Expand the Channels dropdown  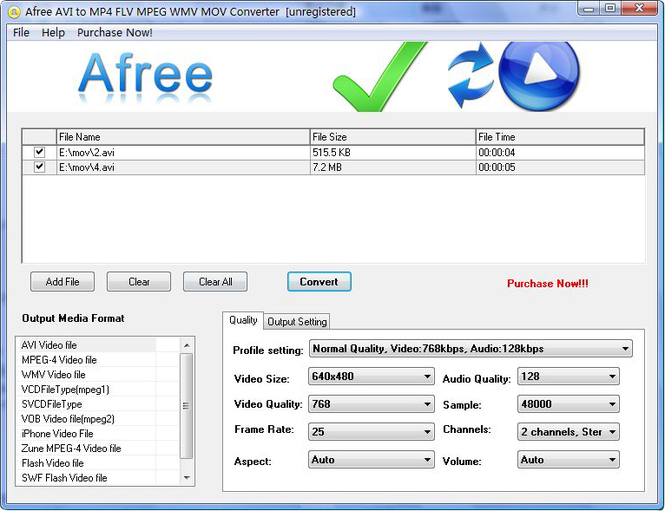pyautogui.click(x=568, y=432)
